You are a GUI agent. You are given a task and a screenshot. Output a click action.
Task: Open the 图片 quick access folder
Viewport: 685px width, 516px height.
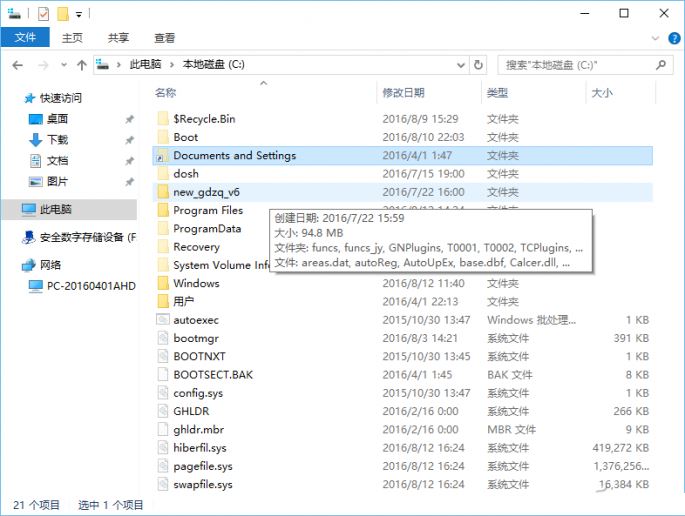pyautogui.click(x=57, y=182)
